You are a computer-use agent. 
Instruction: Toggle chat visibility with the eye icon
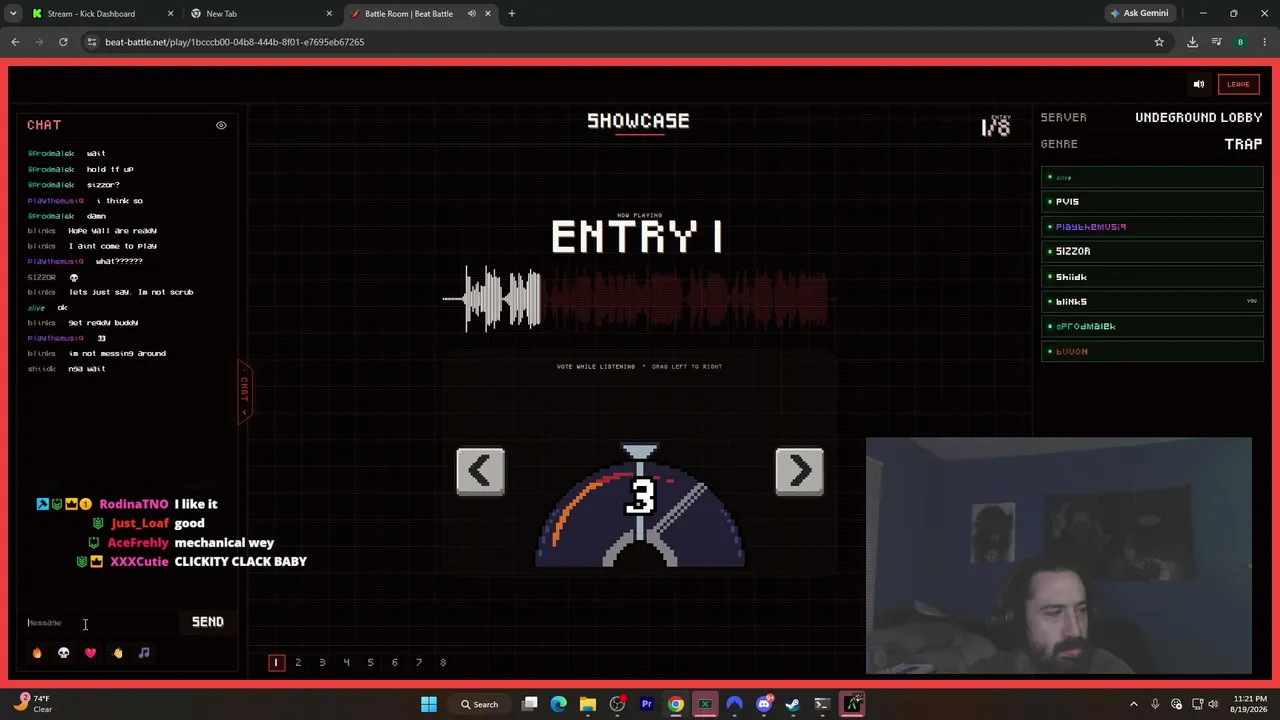click(x=221, y=125)
